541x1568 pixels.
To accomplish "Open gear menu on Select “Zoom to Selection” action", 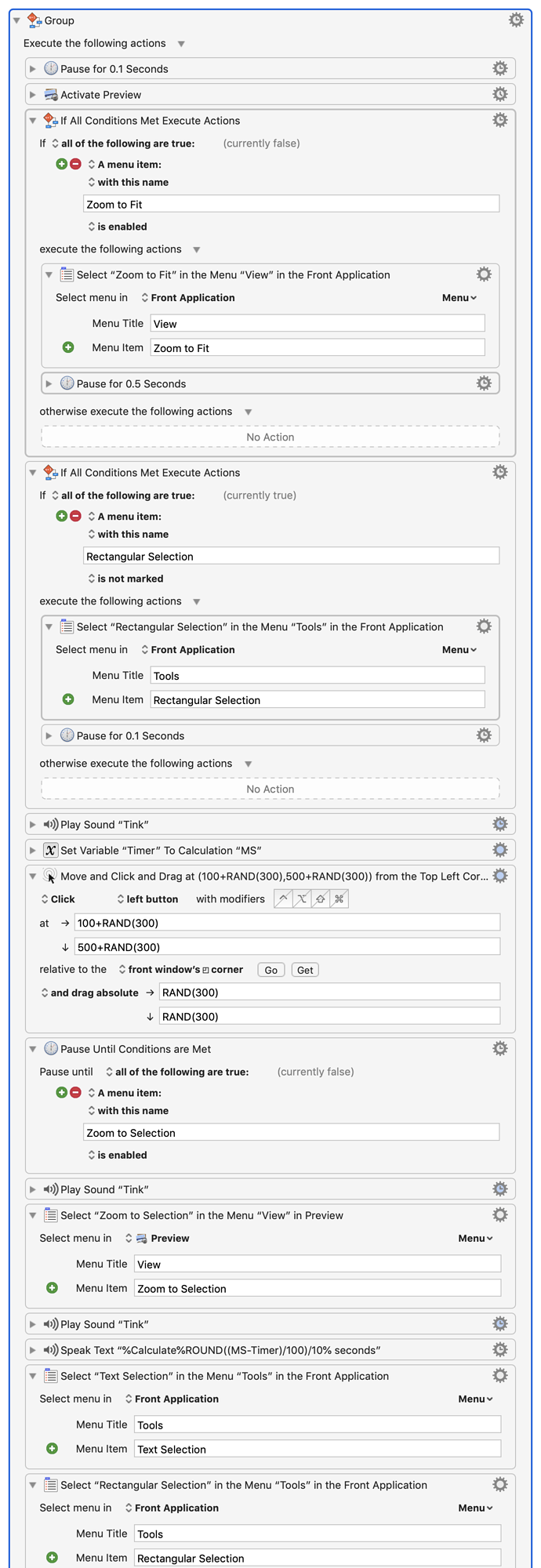I will (499, 1215).
